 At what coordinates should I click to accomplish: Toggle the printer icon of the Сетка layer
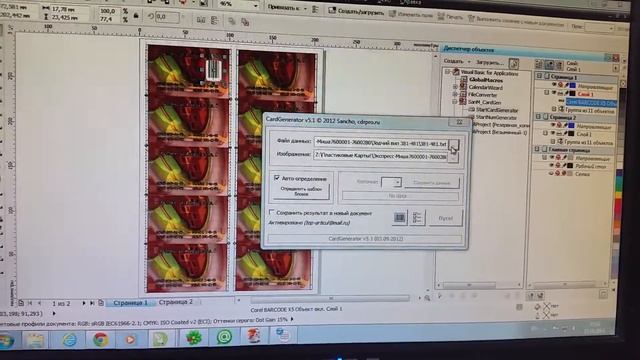[x=558, y=173]
